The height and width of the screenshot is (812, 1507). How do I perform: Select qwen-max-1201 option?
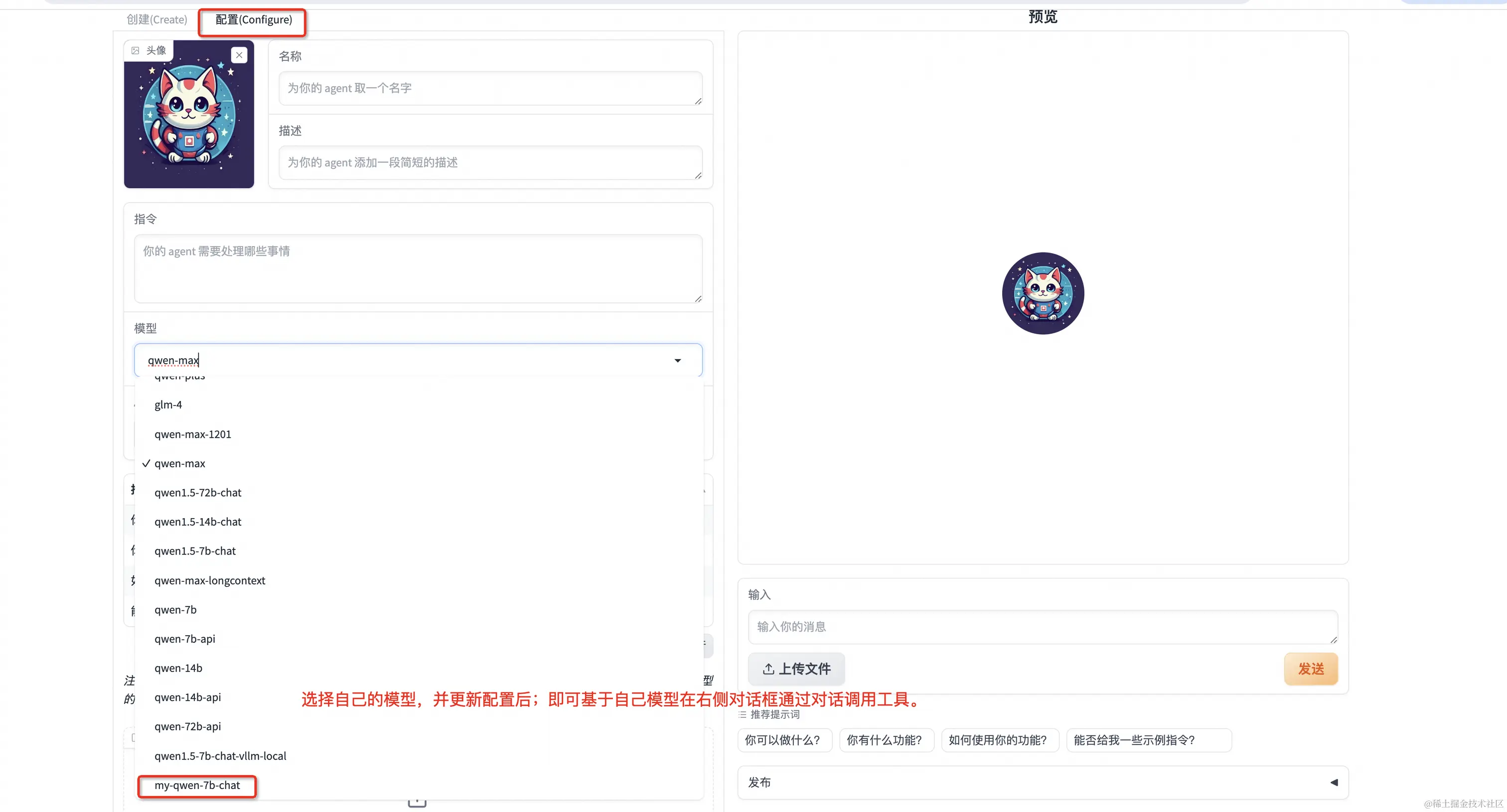[192, 434]
